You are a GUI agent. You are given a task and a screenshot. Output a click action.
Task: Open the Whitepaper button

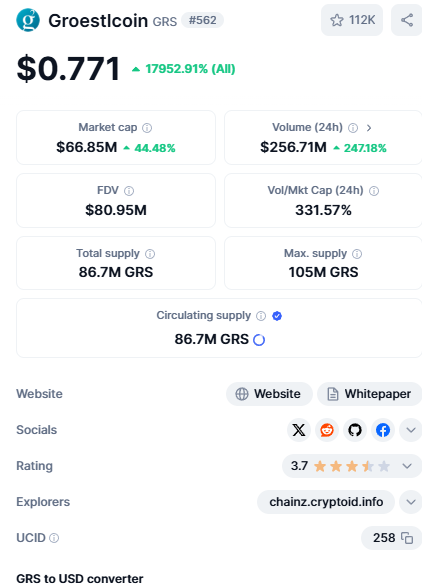click(x=370, y=394)
